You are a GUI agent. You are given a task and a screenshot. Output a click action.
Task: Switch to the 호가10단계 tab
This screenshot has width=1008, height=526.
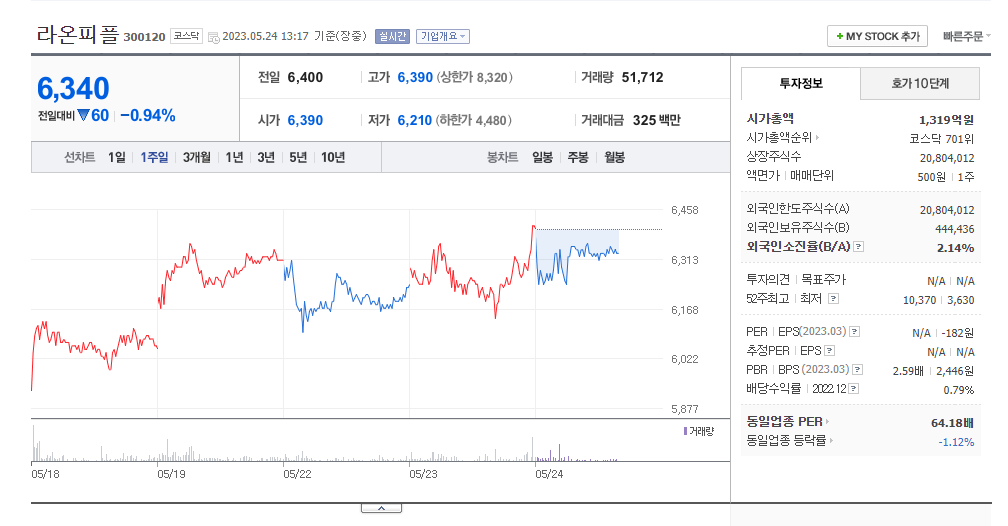click(920, 84)
